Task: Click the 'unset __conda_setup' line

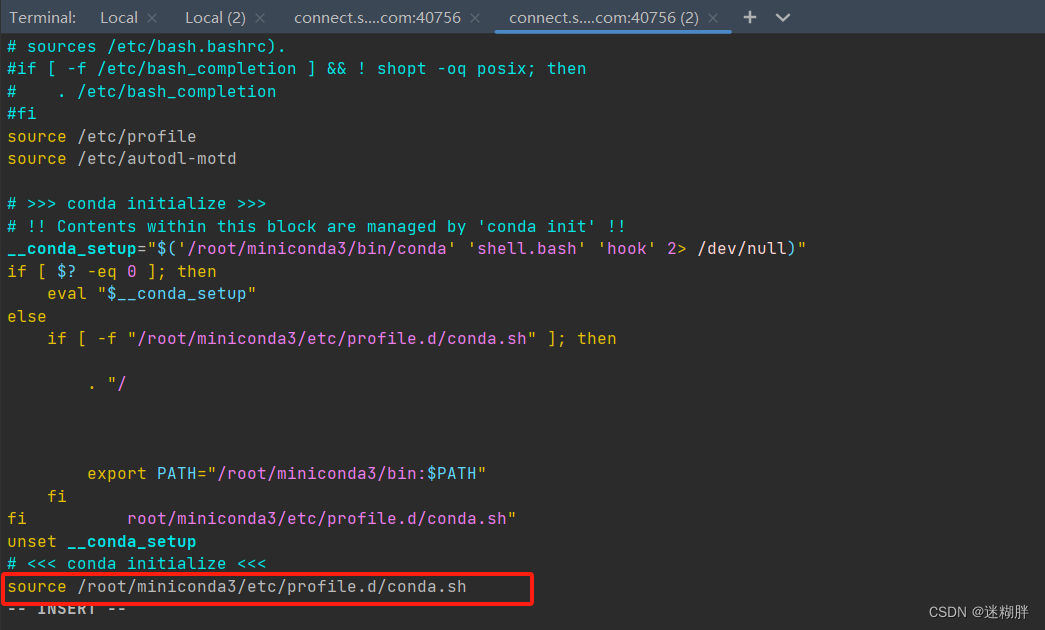Action: 102,541
